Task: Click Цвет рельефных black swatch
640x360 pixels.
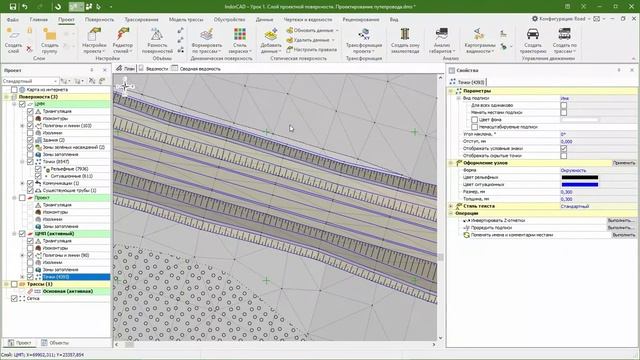Action: tap(580, 178)
